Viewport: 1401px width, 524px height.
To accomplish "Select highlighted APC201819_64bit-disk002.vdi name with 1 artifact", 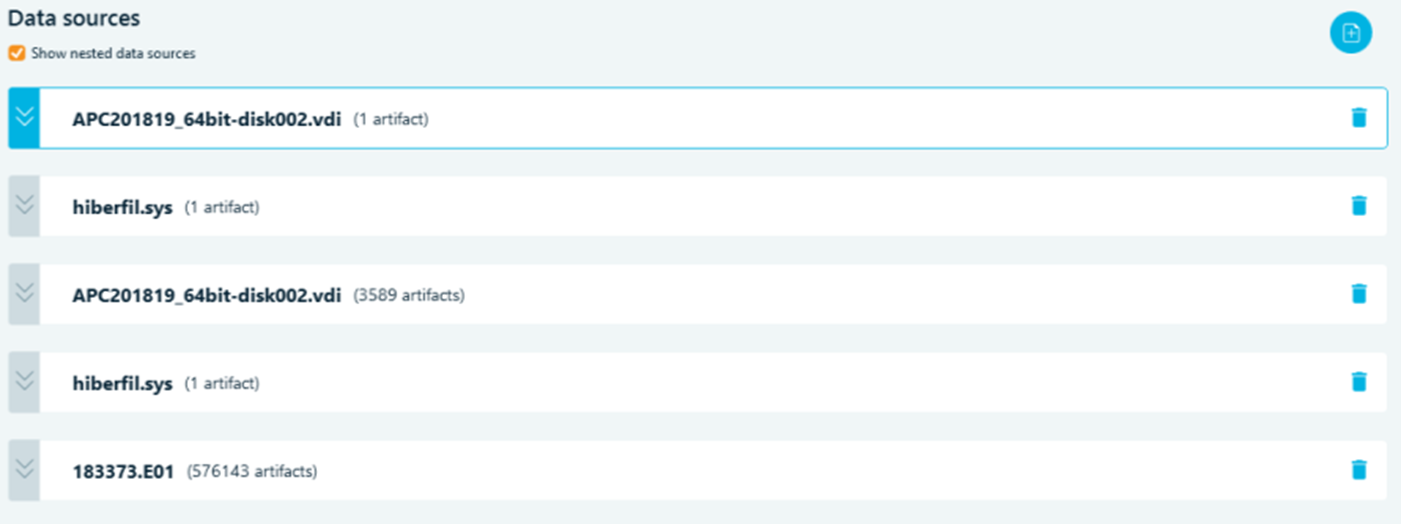I will (x=207, y=119).
